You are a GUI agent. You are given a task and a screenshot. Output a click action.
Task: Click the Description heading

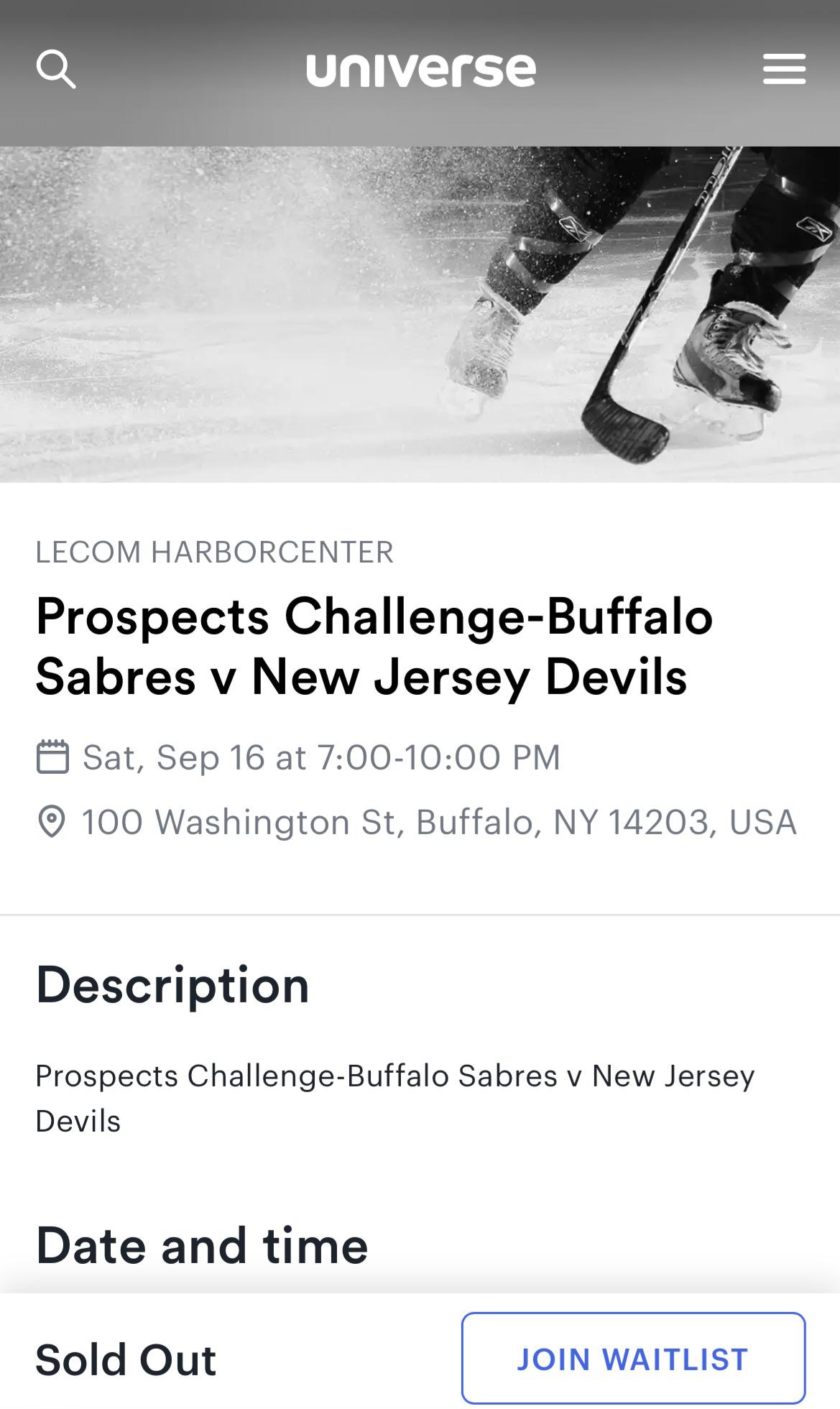[172, 984]
